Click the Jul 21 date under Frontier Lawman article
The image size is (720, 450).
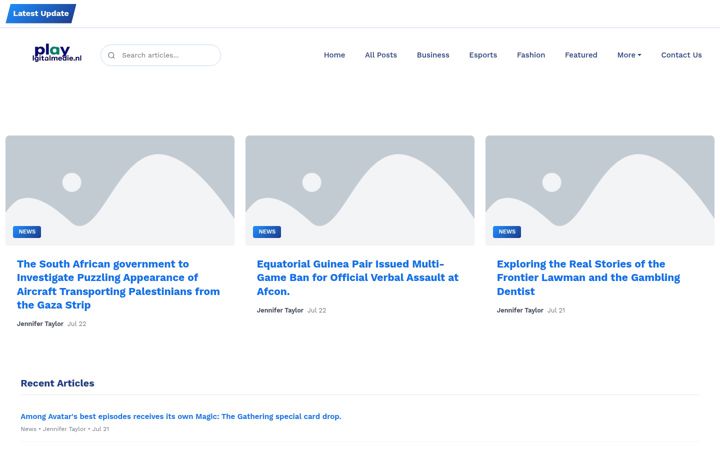coord(556,310)
